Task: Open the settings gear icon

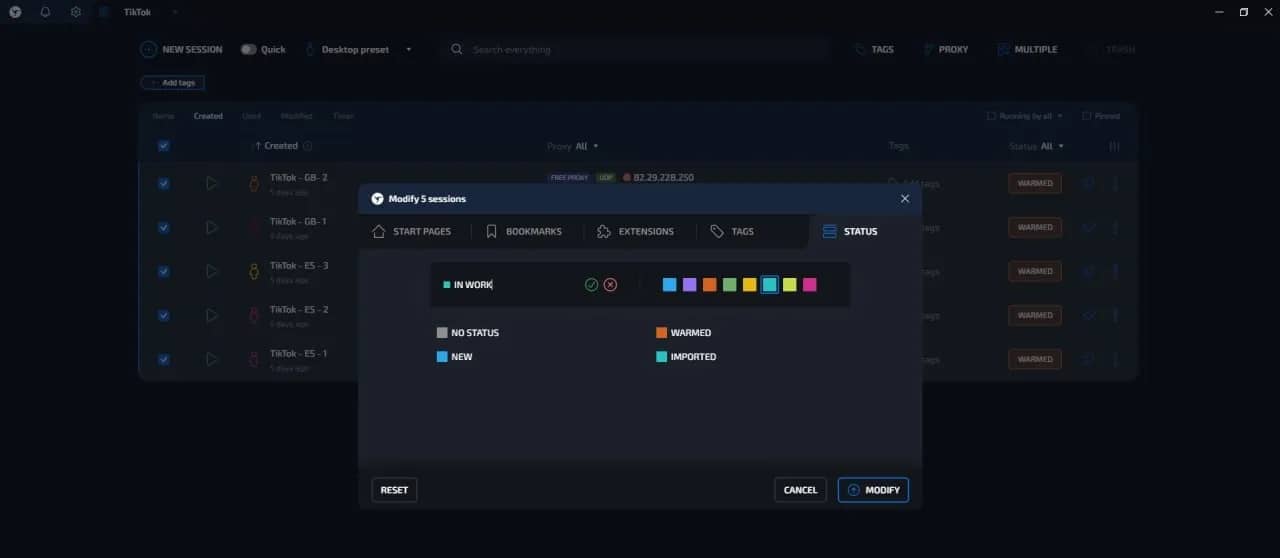Action: click(x=76, y=12)
